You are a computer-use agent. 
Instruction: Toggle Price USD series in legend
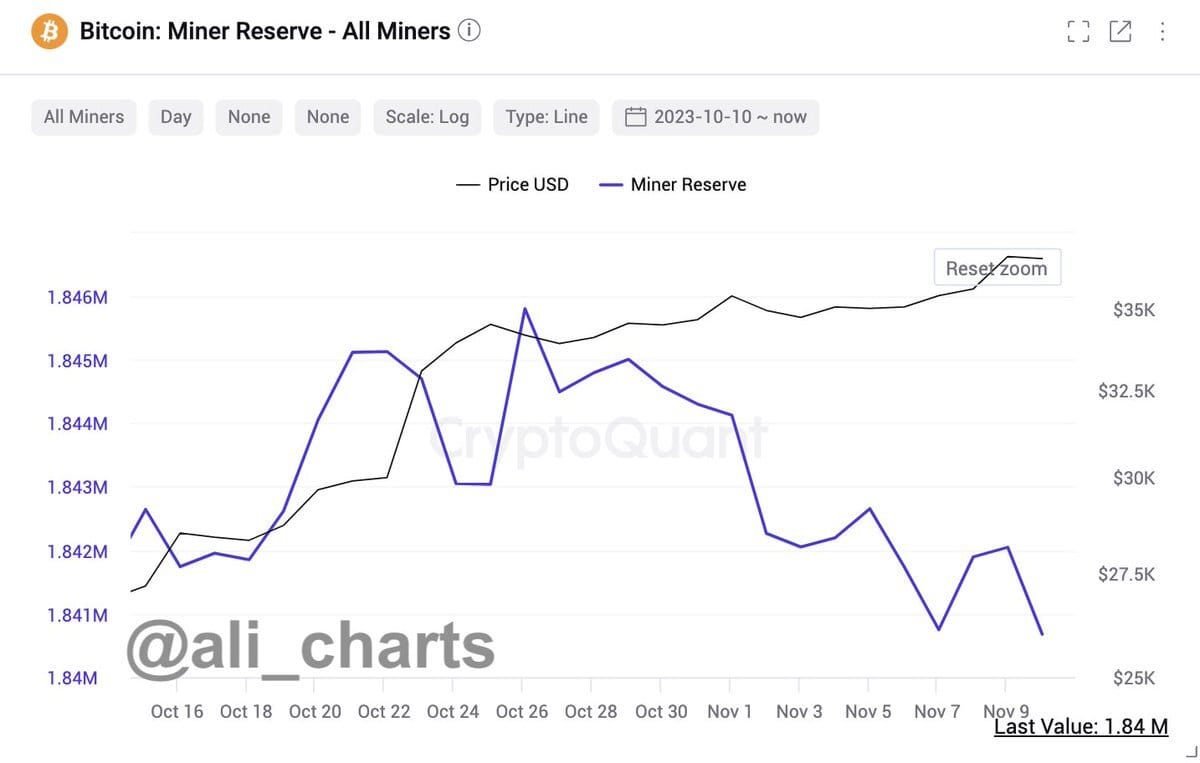[513, 184]
